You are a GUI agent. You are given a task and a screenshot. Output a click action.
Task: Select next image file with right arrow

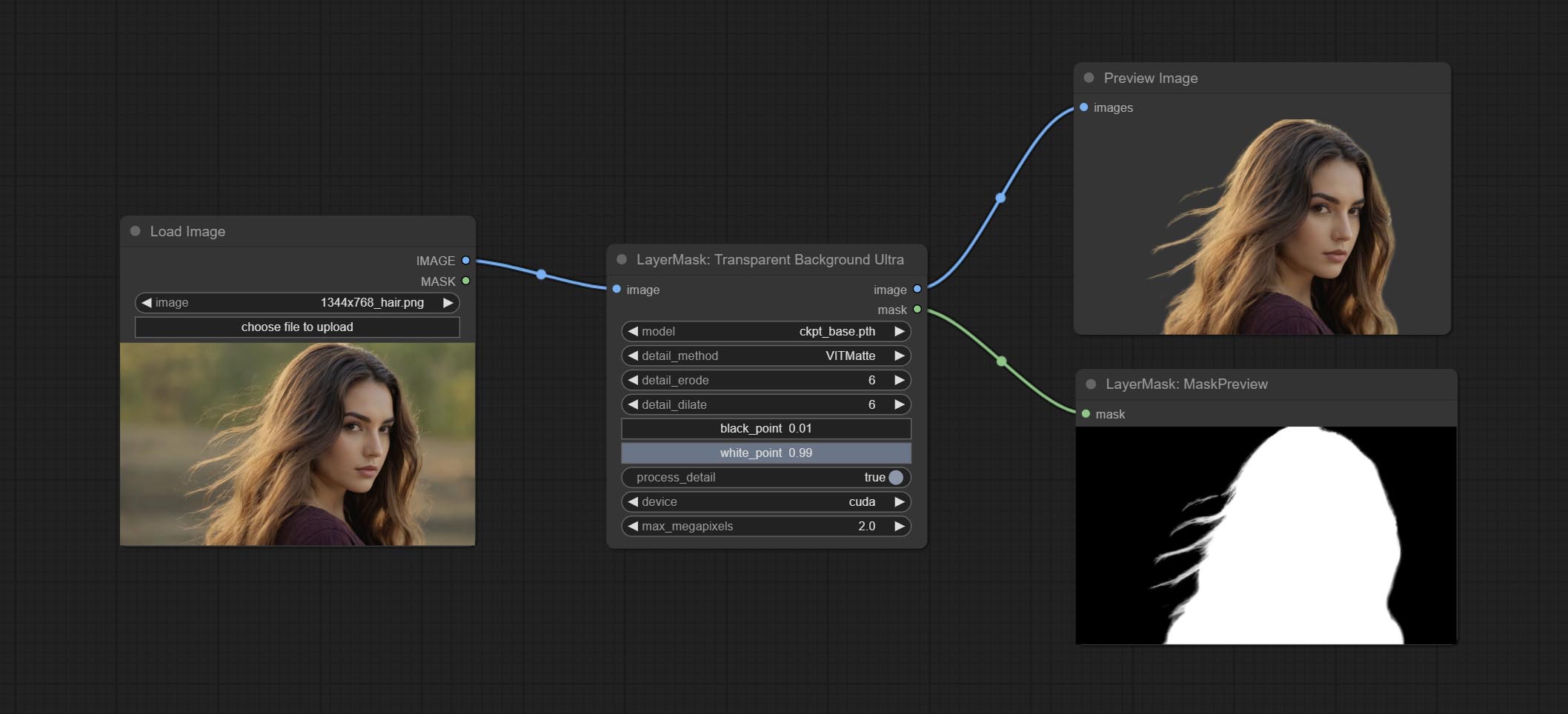(448, 302)
